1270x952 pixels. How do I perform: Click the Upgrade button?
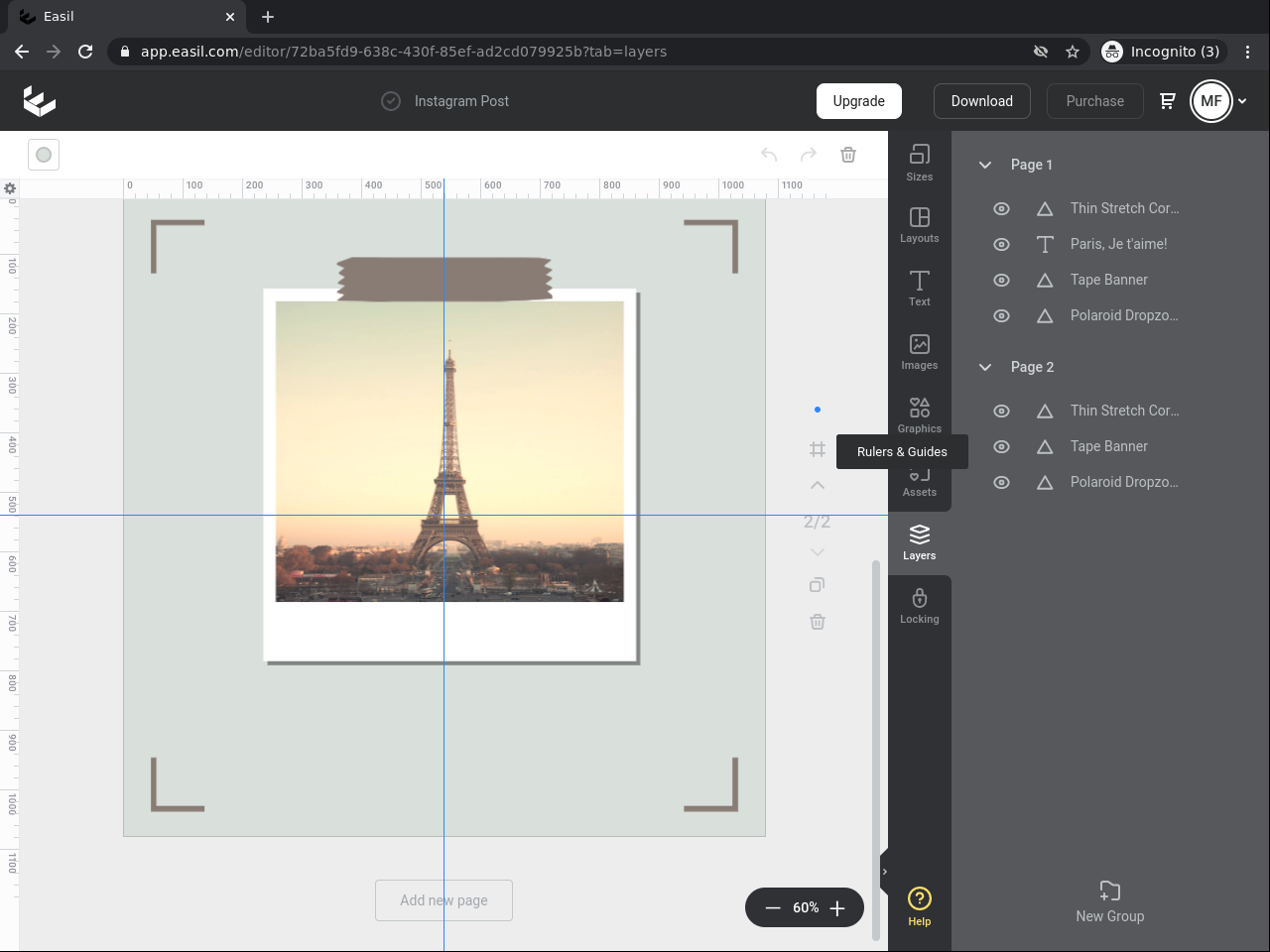click(858, 101)
